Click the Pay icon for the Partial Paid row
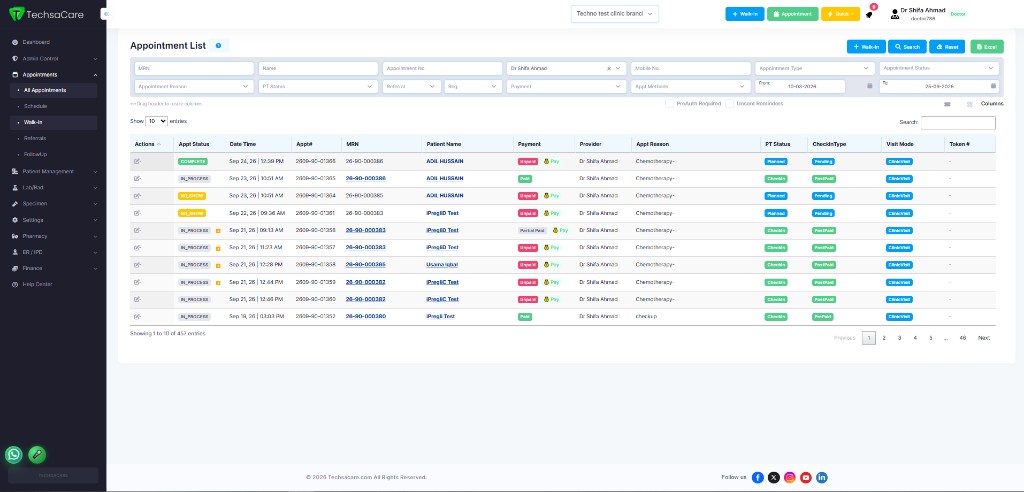Image resolution: width=1024 pixels, height=492 pixels. click(560, 230)
